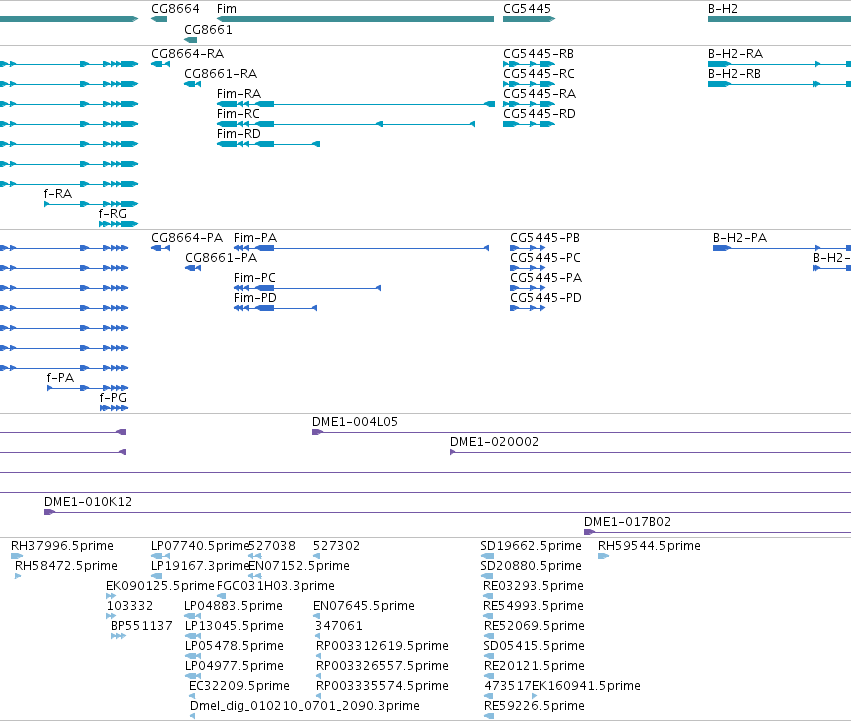Click the Fim-PC protein label
Image resolution: width=851 pixels, height=721 pixels.
coord(255,278)
